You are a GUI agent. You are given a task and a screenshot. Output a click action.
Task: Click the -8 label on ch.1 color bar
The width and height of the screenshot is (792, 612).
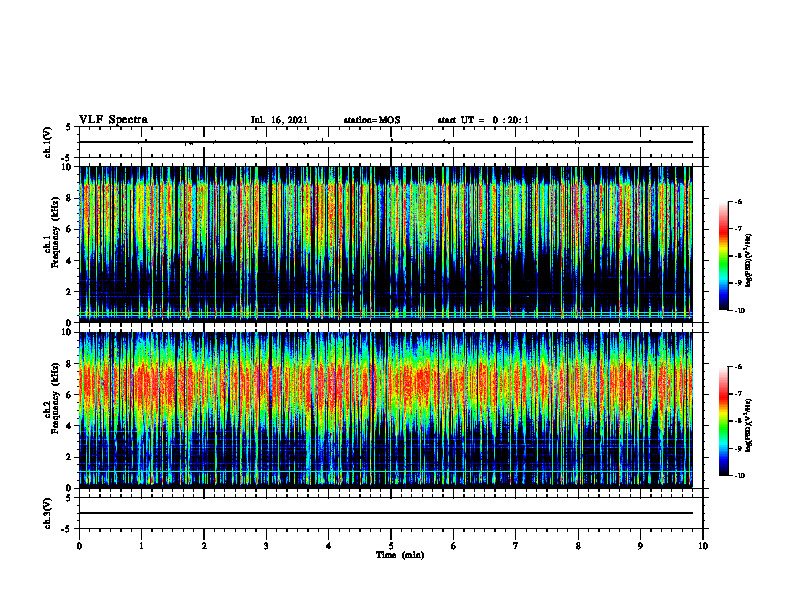738,256
